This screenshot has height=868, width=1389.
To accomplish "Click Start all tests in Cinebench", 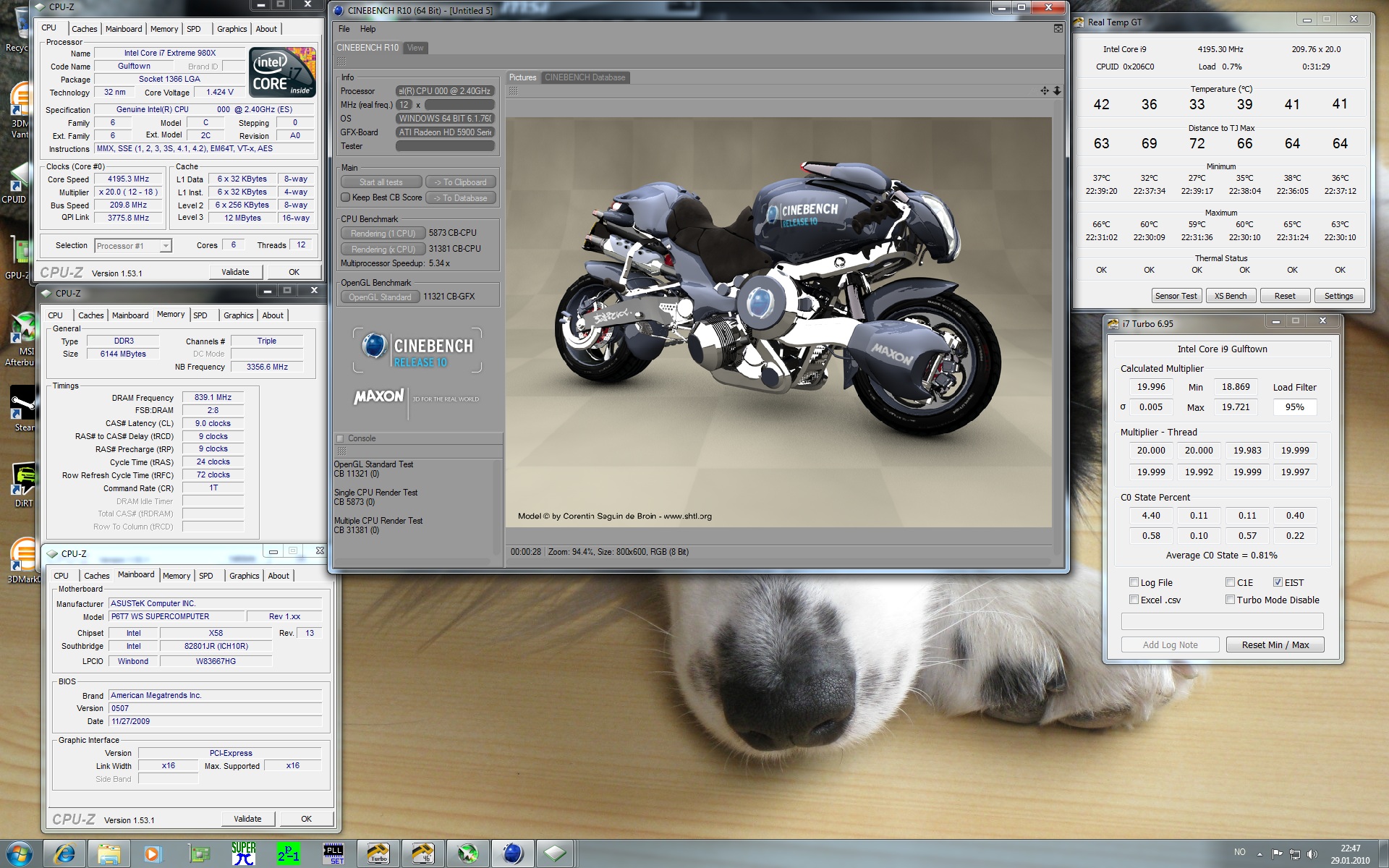I will [x=381, y=182].
